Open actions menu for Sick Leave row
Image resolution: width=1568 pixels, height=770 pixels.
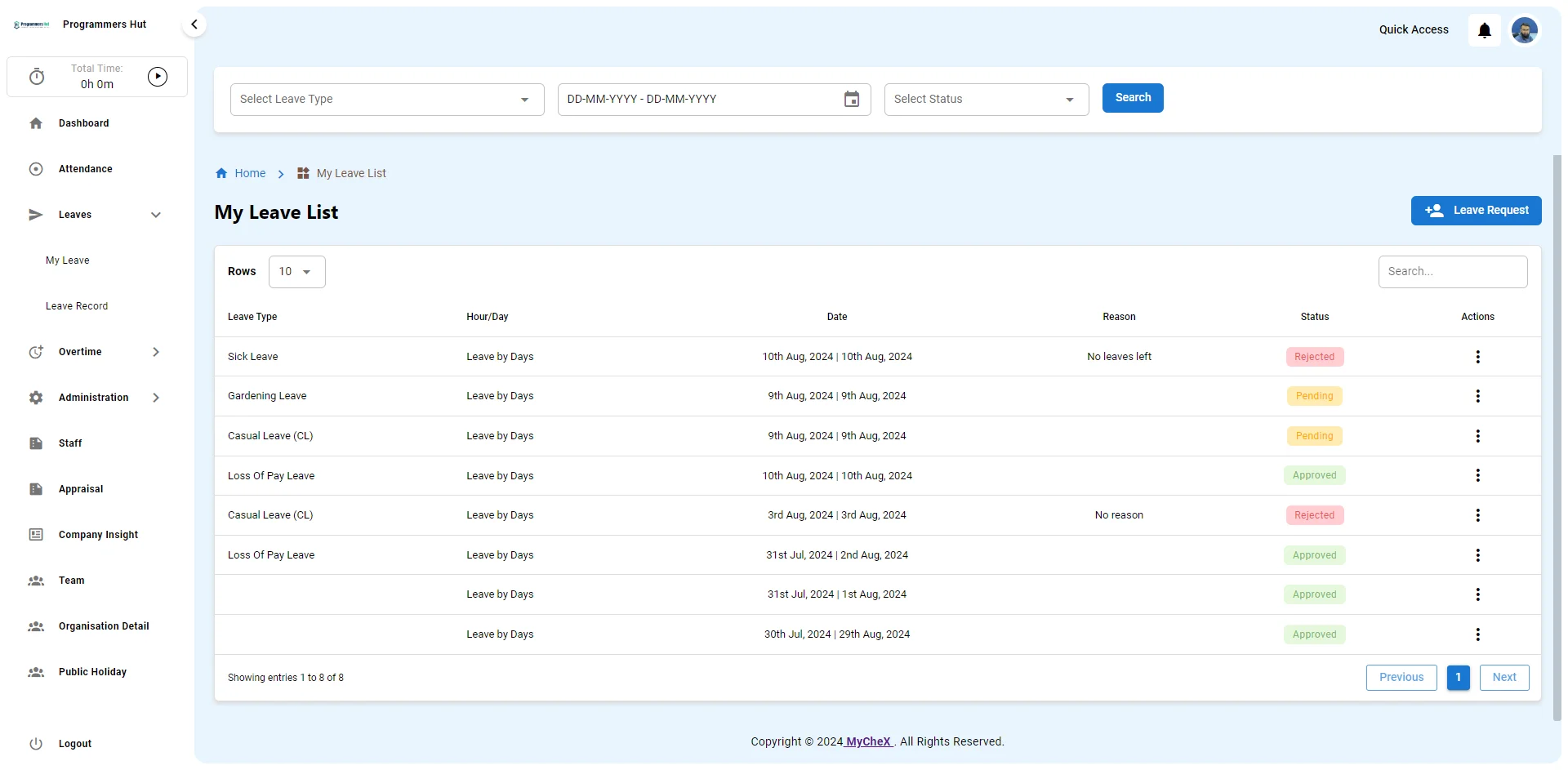(1477, 357)
